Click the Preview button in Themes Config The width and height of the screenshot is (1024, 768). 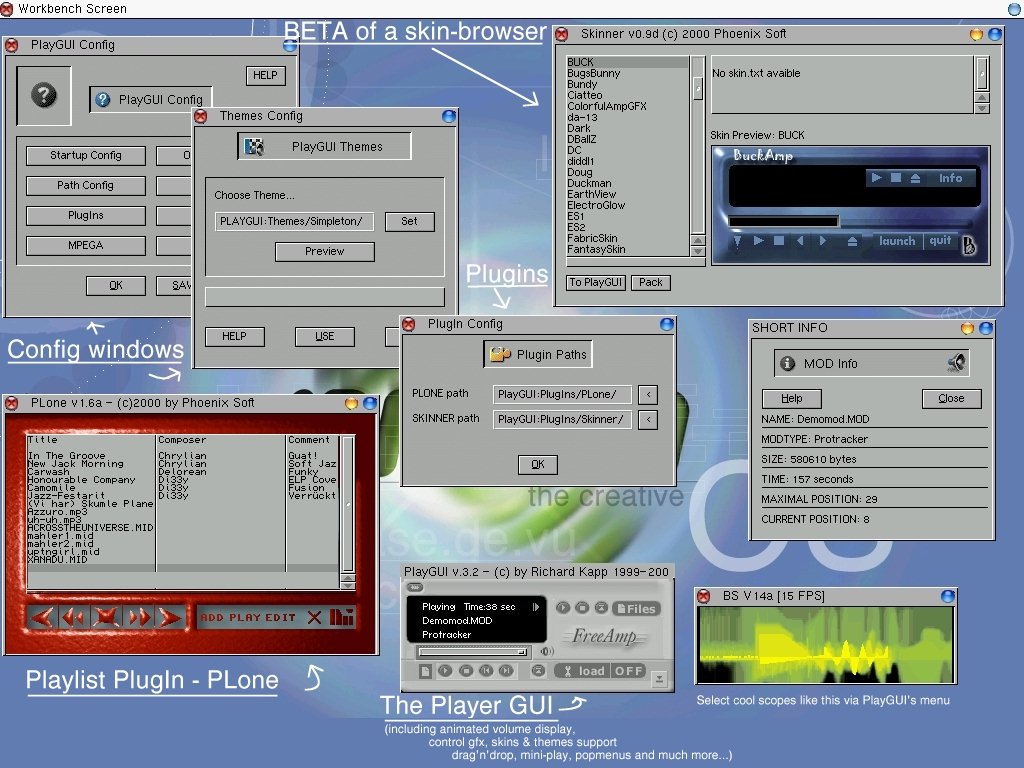[324, 252]
